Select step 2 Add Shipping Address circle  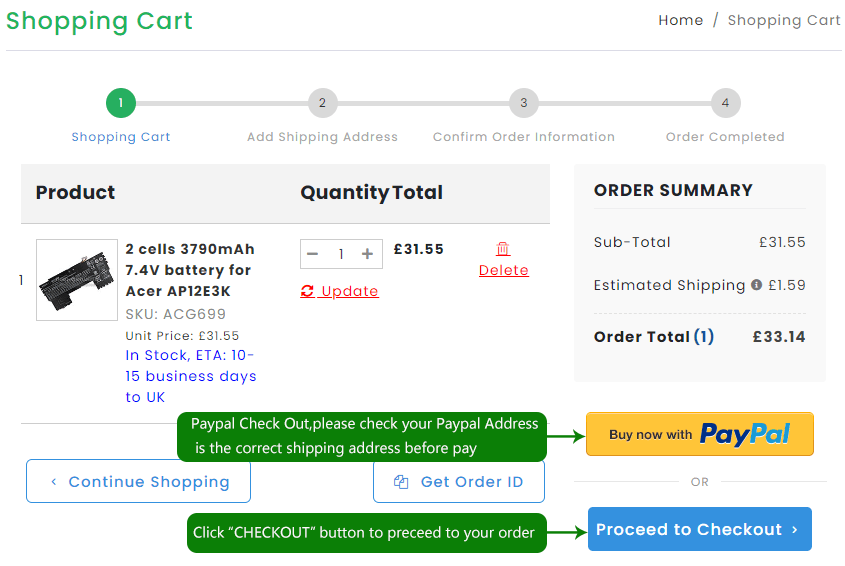click(322, 102)
